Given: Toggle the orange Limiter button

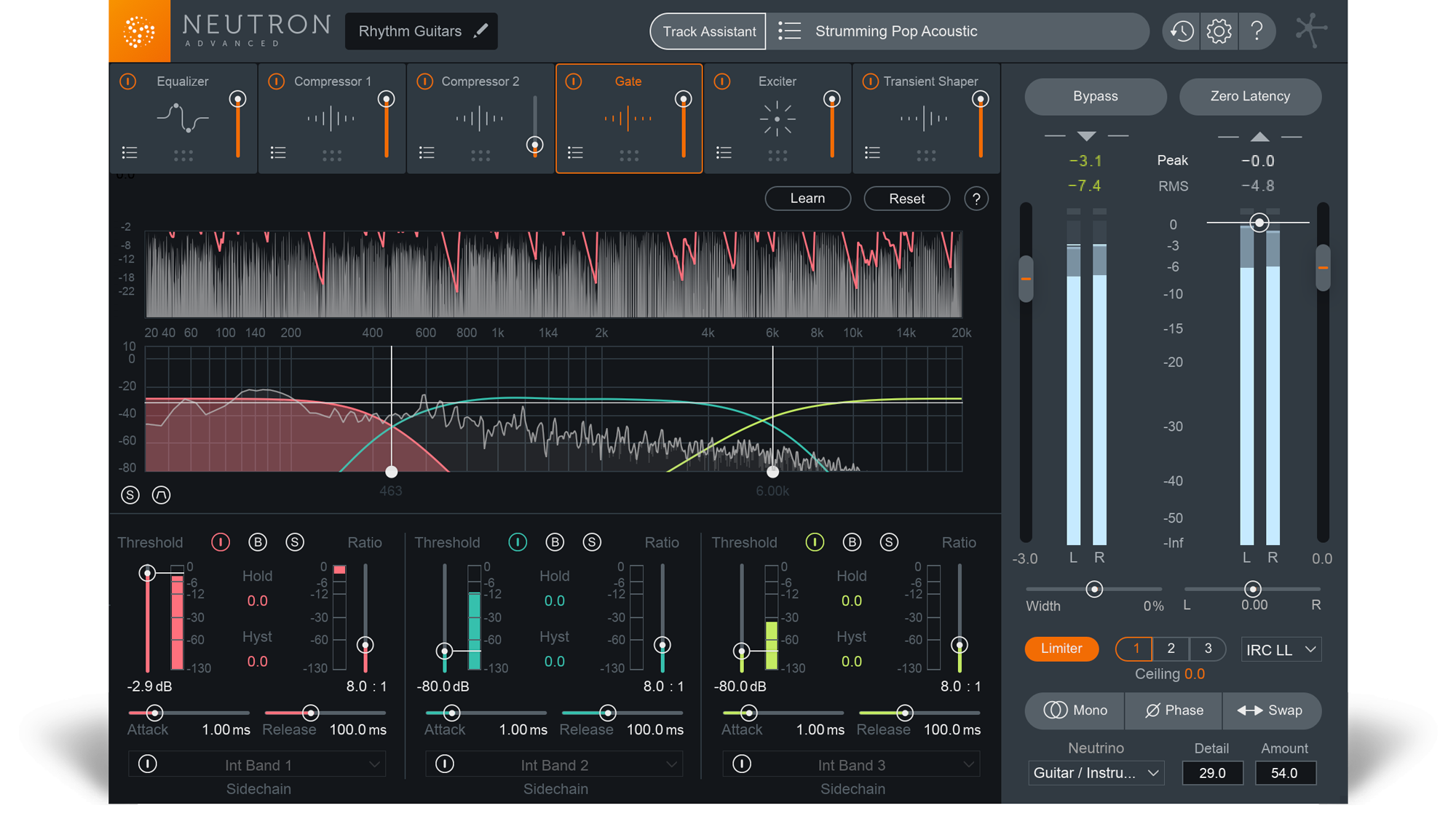Looking at the screenshot, I should click(x=1061, y=649).
